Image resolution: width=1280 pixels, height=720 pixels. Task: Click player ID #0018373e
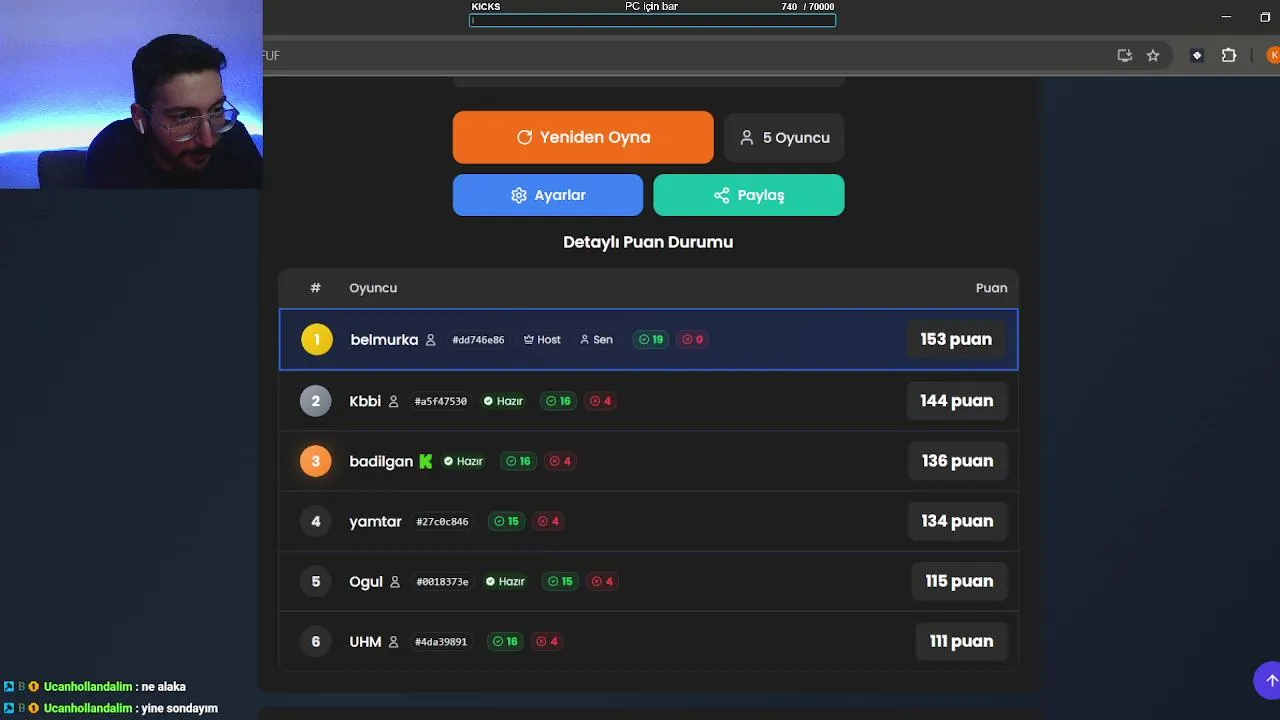442,581
